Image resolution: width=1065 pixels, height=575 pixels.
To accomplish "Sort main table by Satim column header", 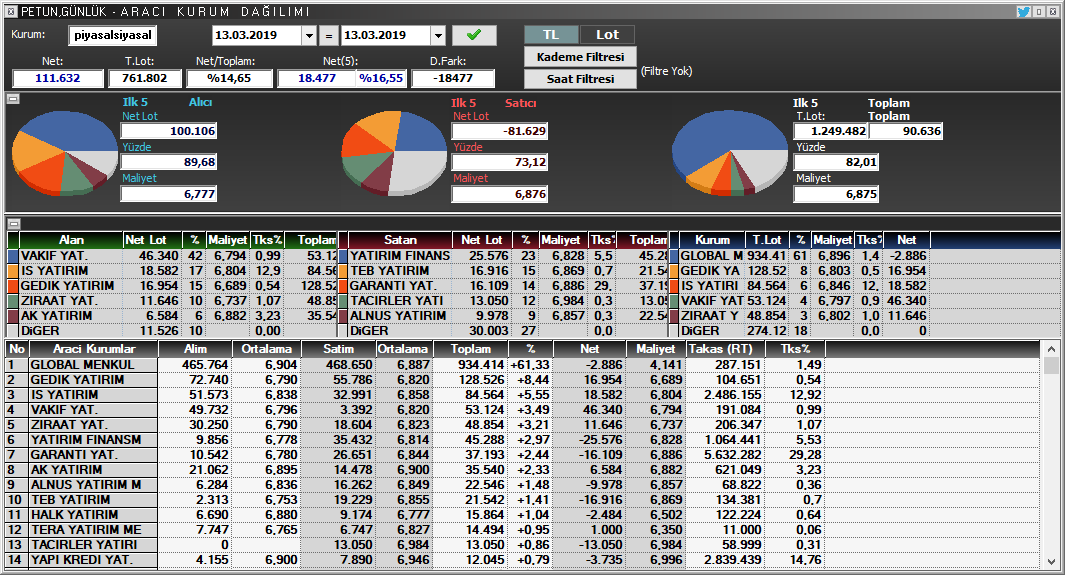I will [x=338, y=349].
